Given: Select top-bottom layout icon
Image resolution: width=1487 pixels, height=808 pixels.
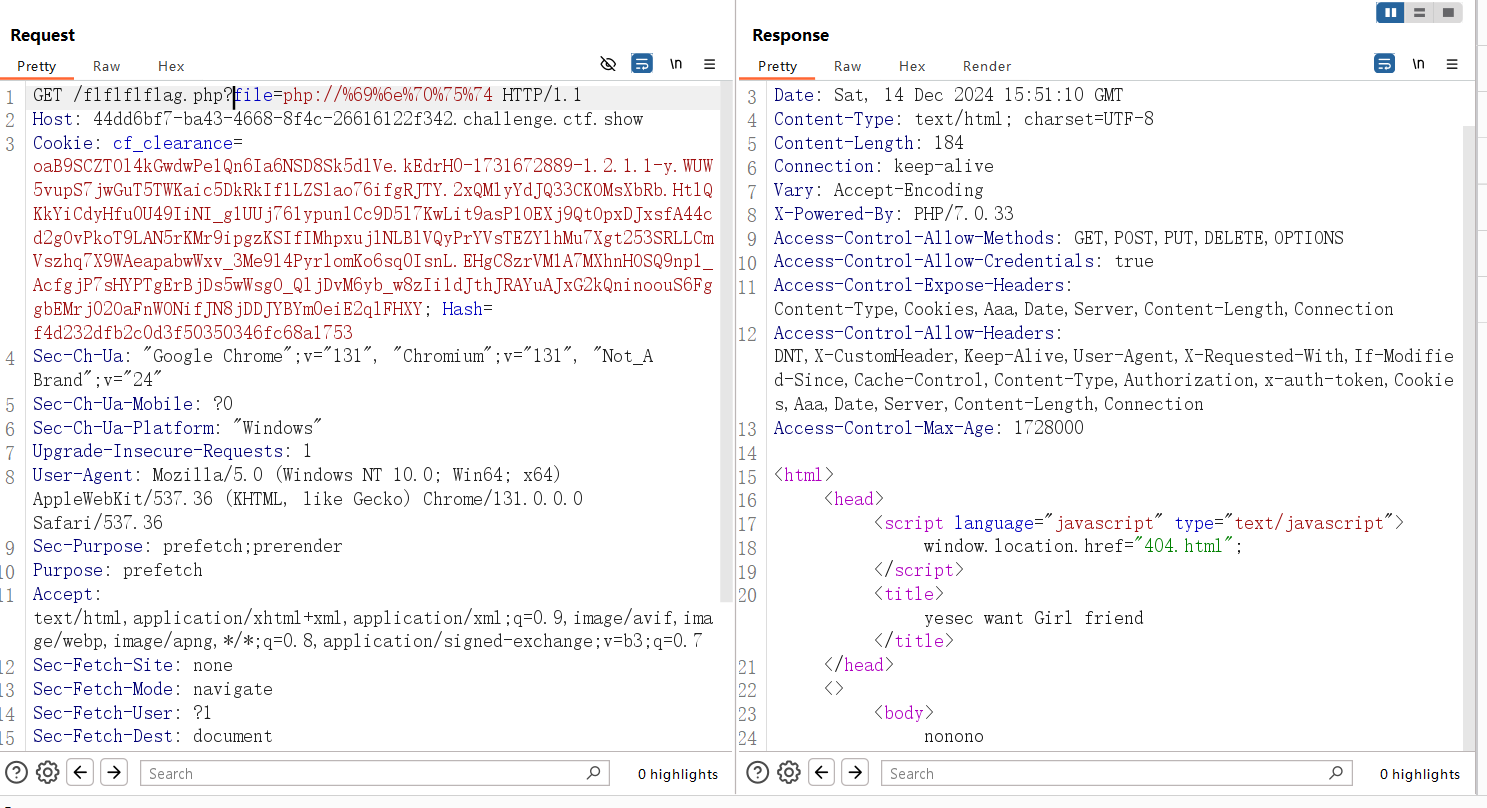Looking at the screenshot, I should (1419, 13).
